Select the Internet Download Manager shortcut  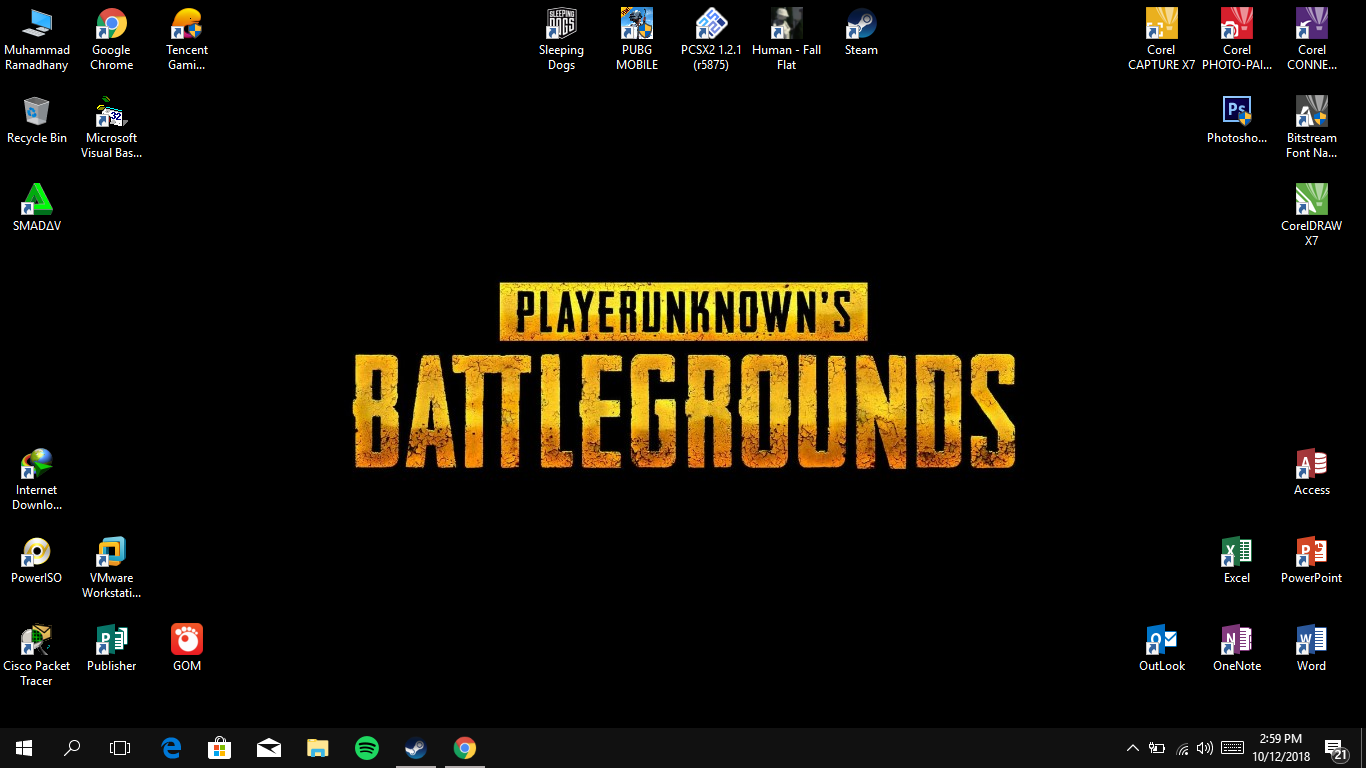coord(37,480)
